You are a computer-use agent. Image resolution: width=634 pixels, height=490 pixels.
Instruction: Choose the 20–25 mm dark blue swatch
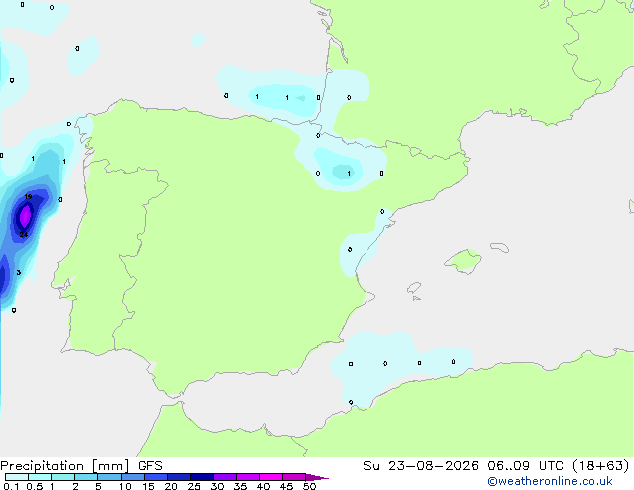pos(179,477)
